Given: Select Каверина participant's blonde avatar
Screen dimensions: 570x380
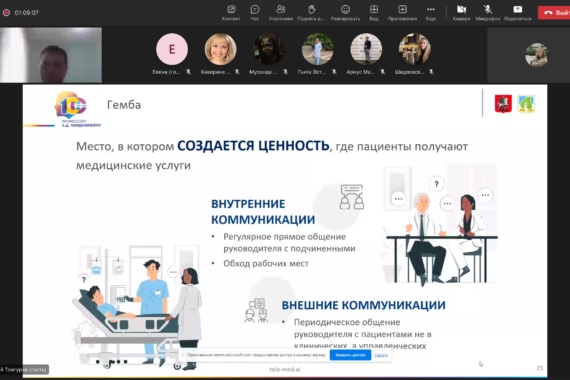Looking at the screenshot, I should [x=220, y=49].
